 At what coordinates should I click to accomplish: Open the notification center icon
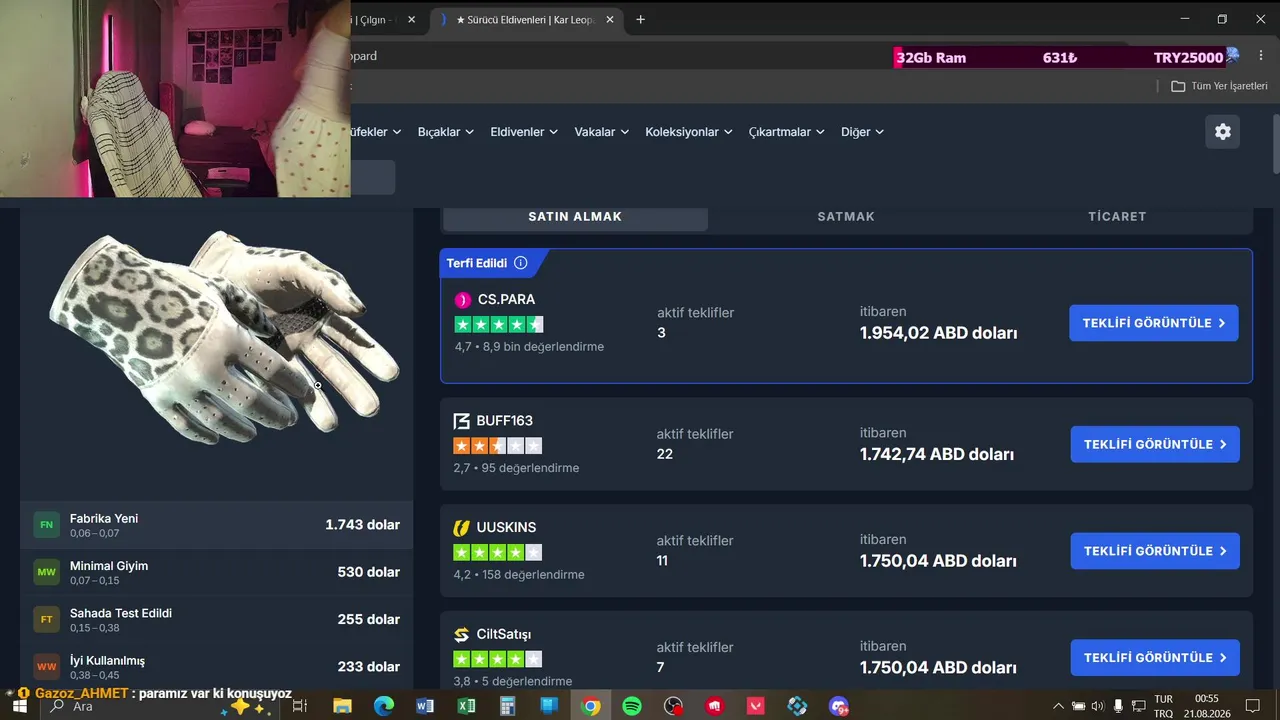pos(1252,706)
